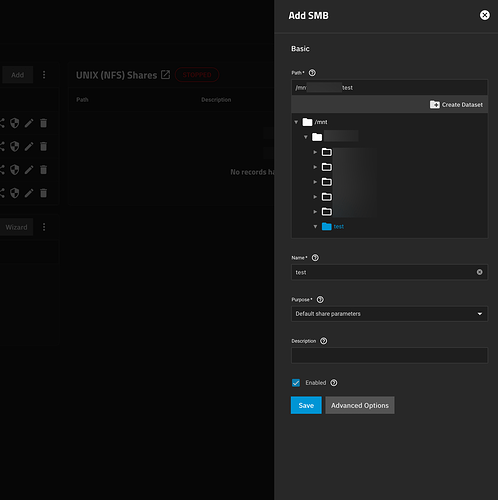Click the Name field help icon
Viewport: 498px width, 500px height.
pos(315,258)
